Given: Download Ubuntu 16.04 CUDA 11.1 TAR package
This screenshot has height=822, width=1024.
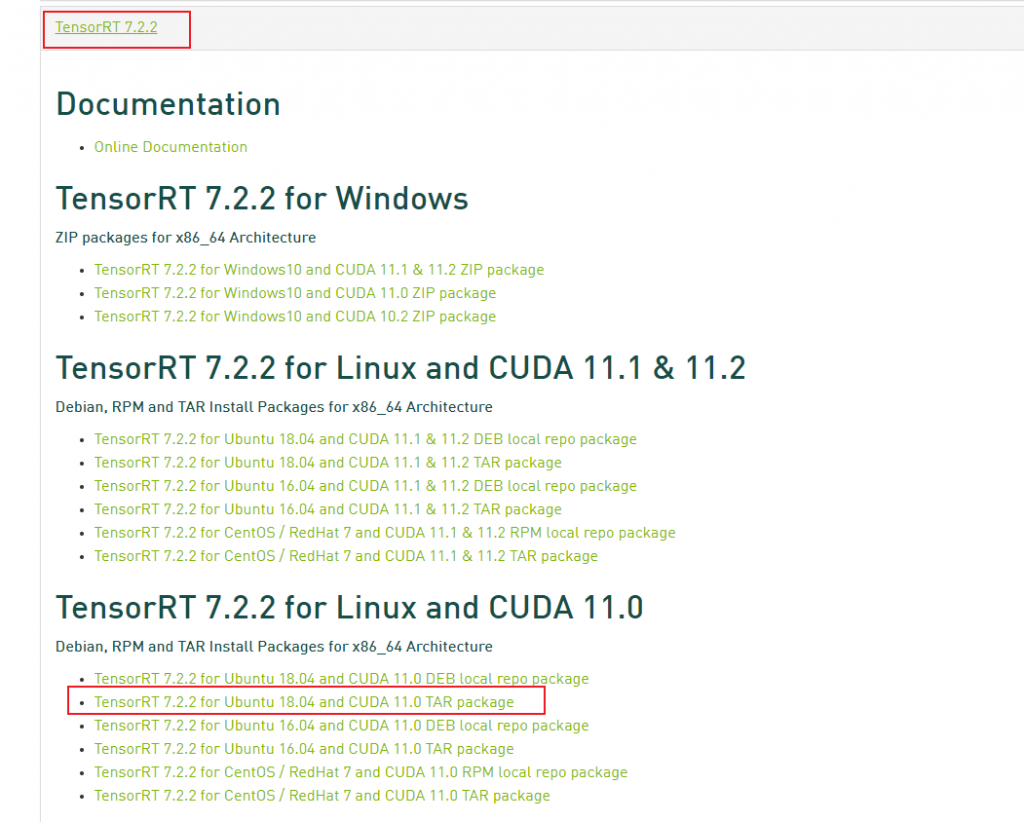Looking at the screenshot, I should coord(327,509).
